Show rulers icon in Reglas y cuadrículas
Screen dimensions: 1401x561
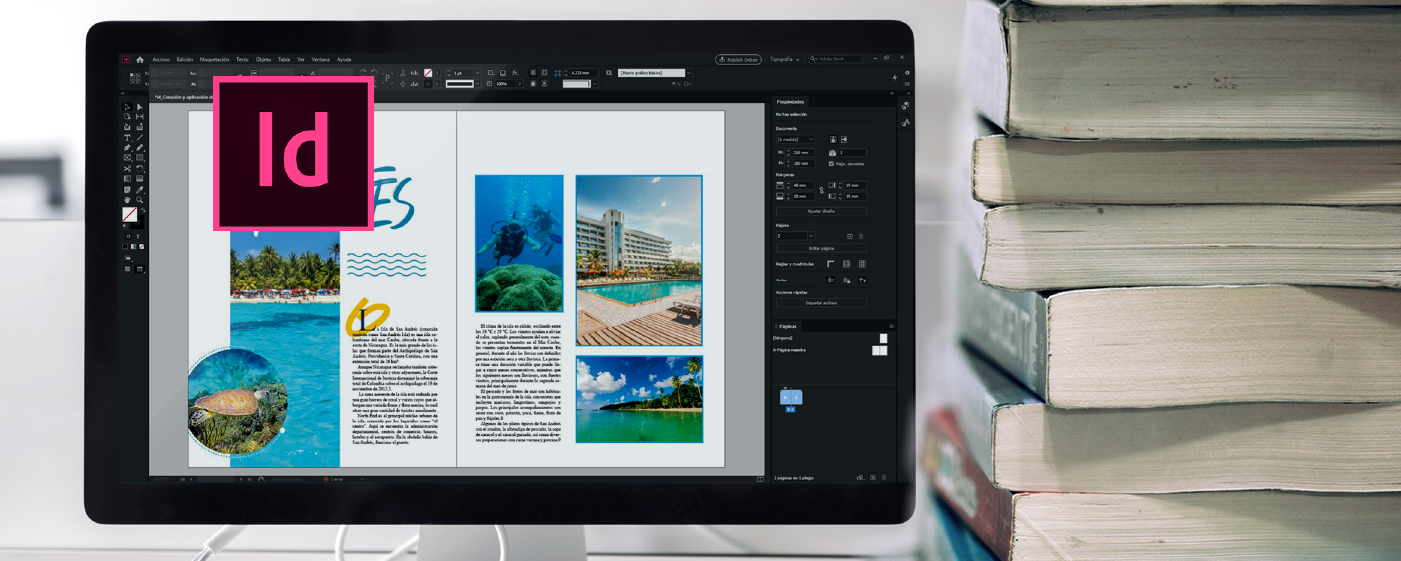pos(830,264)
